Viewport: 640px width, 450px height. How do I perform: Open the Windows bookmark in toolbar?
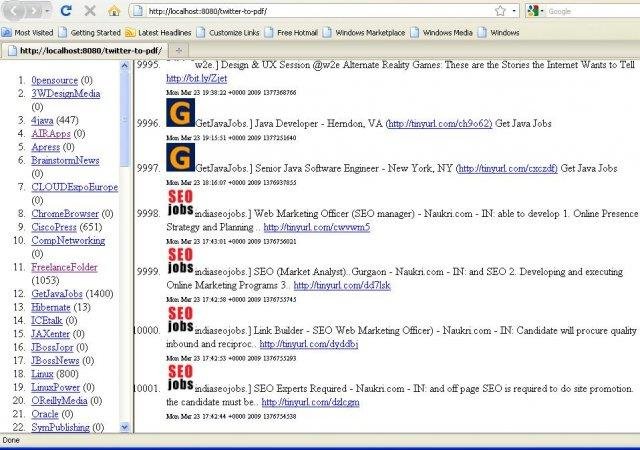pos(498,33)
